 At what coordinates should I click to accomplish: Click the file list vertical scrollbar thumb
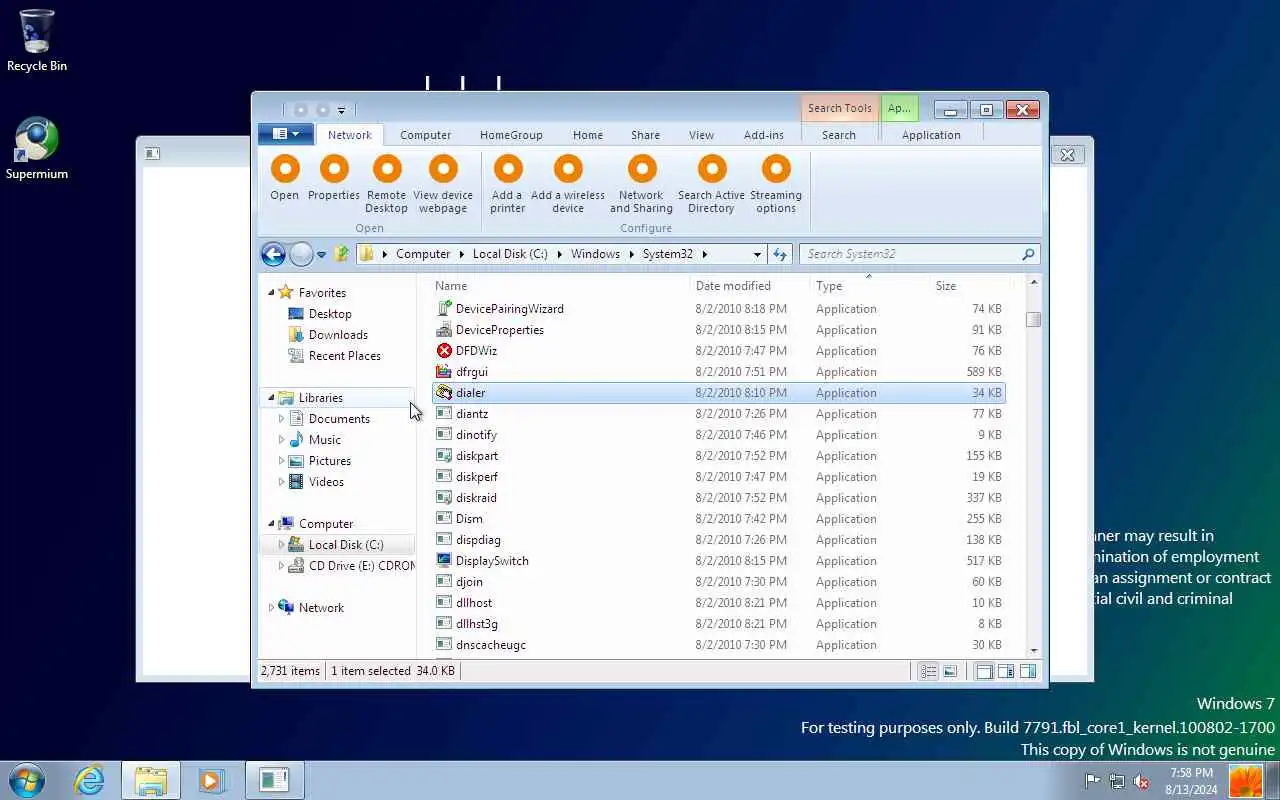1034,320
